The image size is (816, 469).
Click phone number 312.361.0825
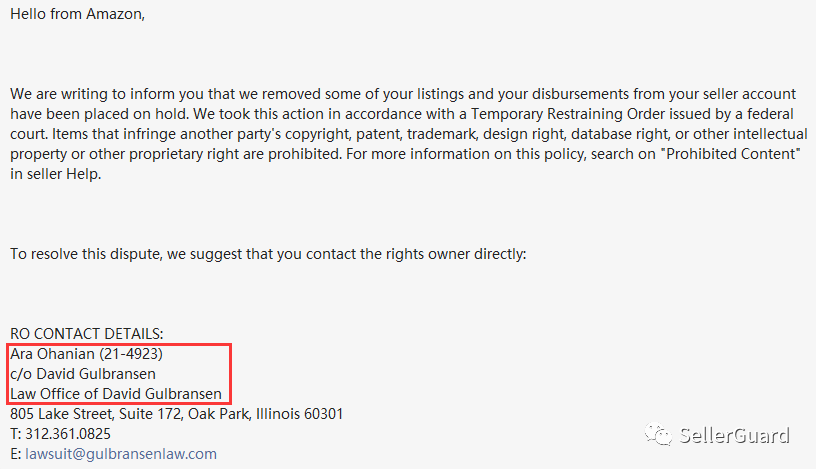coord(67,434)
